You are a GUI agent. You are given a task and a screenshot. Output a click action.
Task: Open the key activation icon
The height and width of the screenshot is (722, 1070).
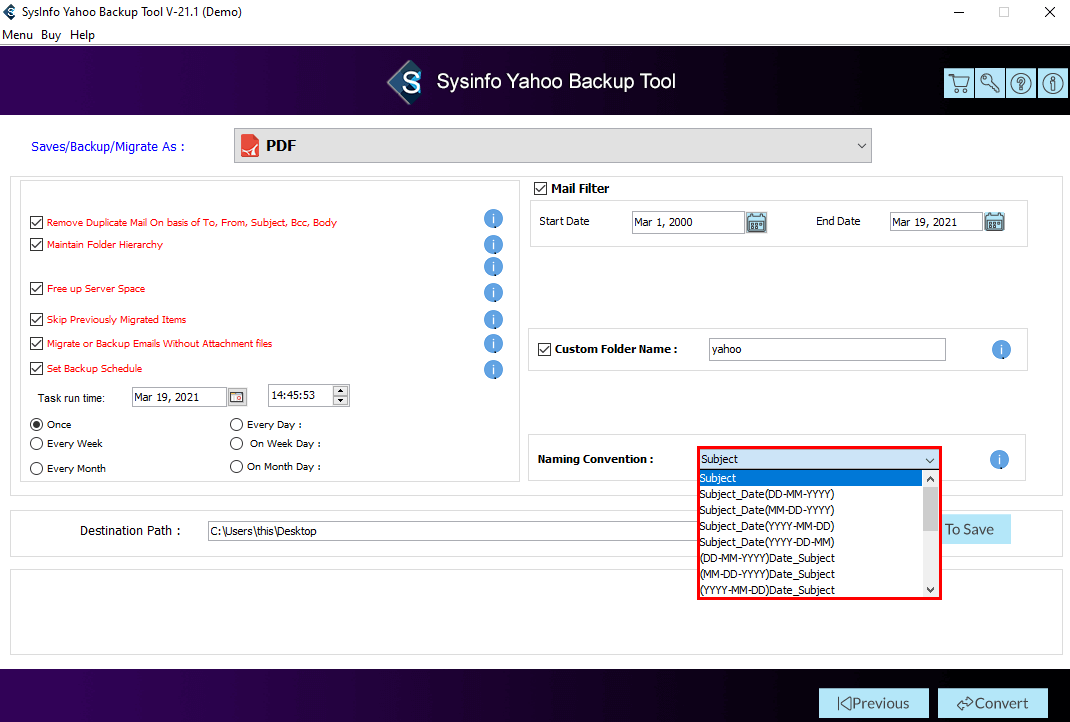[x=989, y=83]
